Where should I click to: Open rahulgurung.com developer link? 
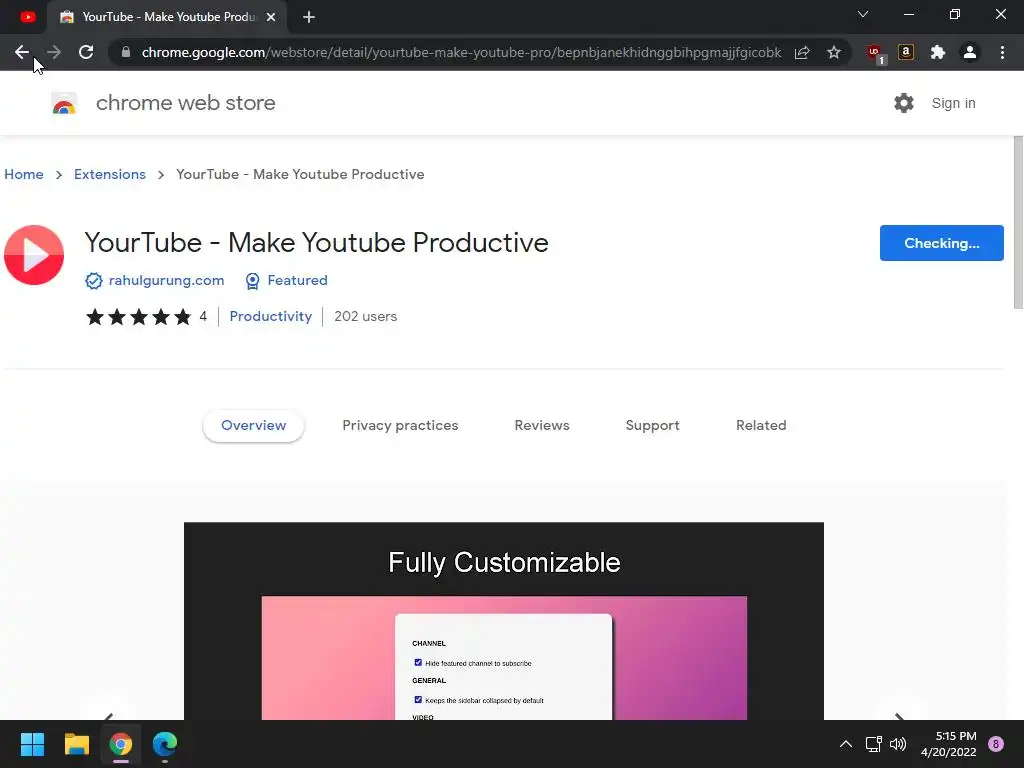[x=167, y=280]
